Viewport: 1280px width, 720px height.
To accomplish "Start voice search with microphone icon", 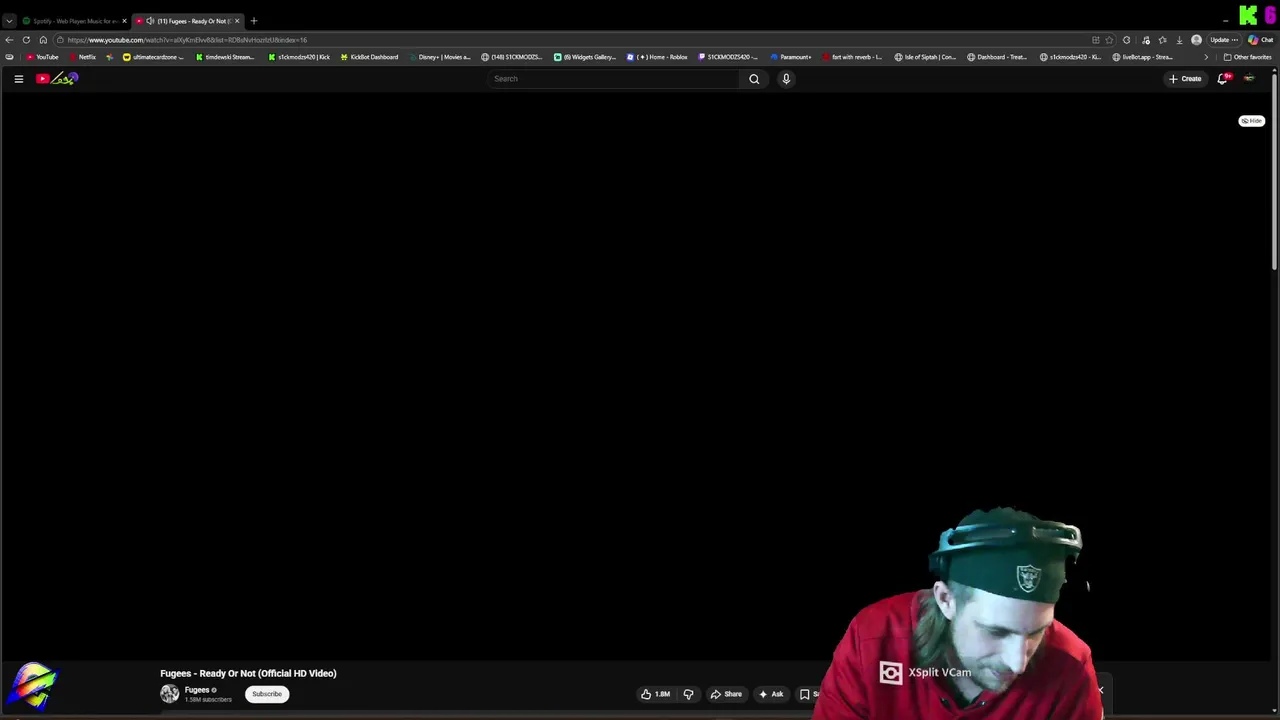I will coord(786,79).
